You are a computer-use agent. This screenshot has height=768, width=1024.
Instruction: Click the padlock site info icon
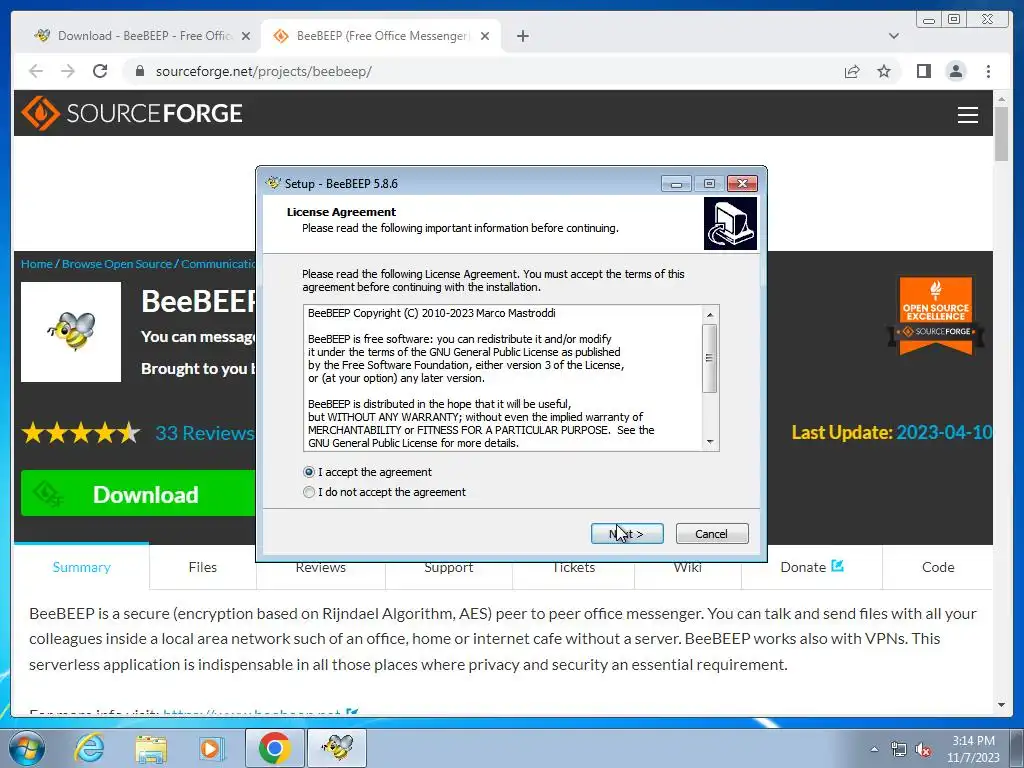[139, 71]
